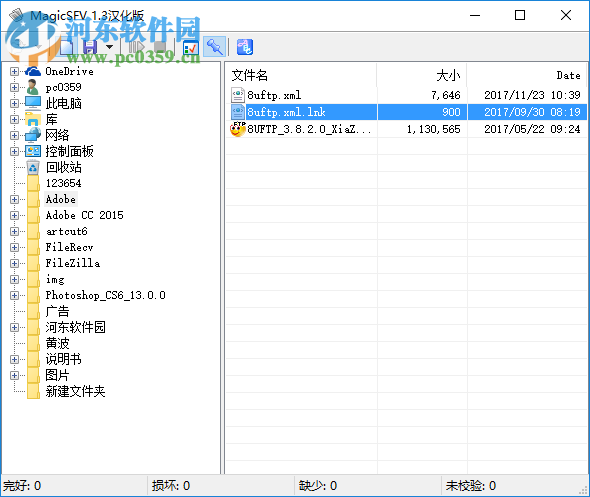Expand the Adobe folder node
This screenshot has height=497, width=590.
(14, 199)
